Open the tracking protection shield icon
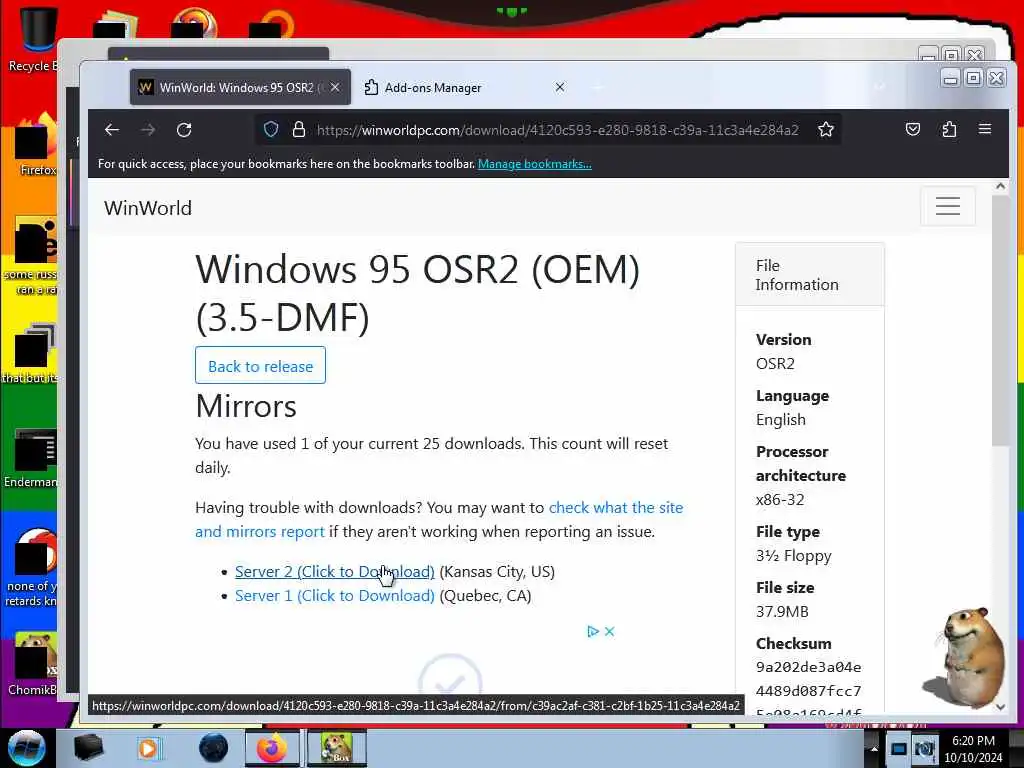Screen dimensions: 1024x768 coord(271,130)
